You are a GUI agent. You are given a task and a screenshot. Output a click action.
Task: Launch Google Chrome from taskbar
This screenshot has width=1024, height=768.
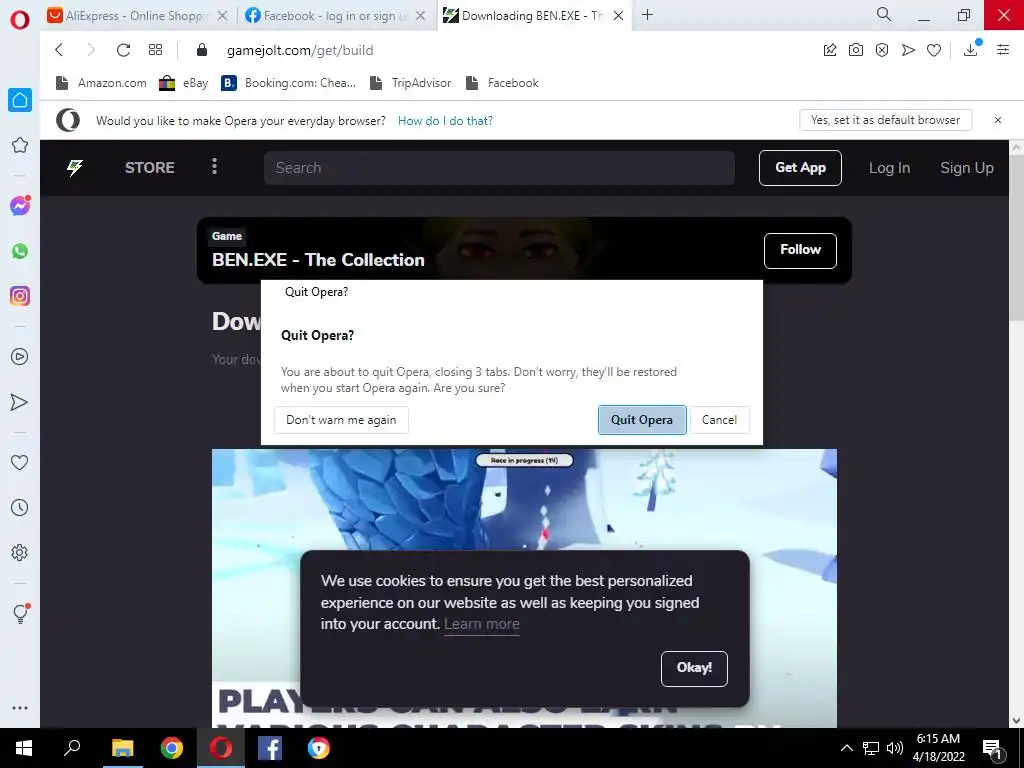click(172, 748)
